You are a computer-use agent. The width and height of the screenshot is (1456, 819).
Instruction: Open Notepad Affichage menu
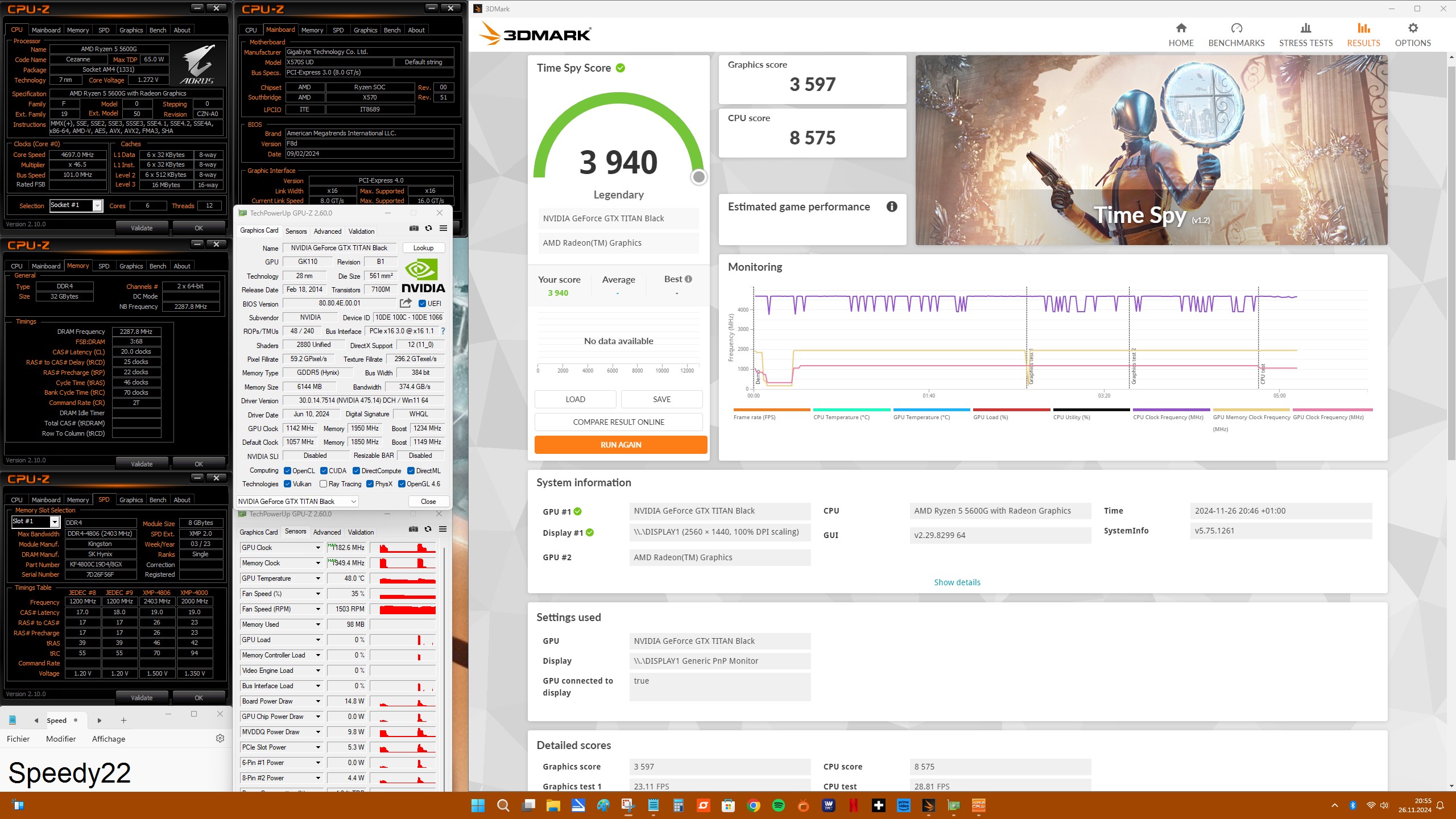coord(109,739)
